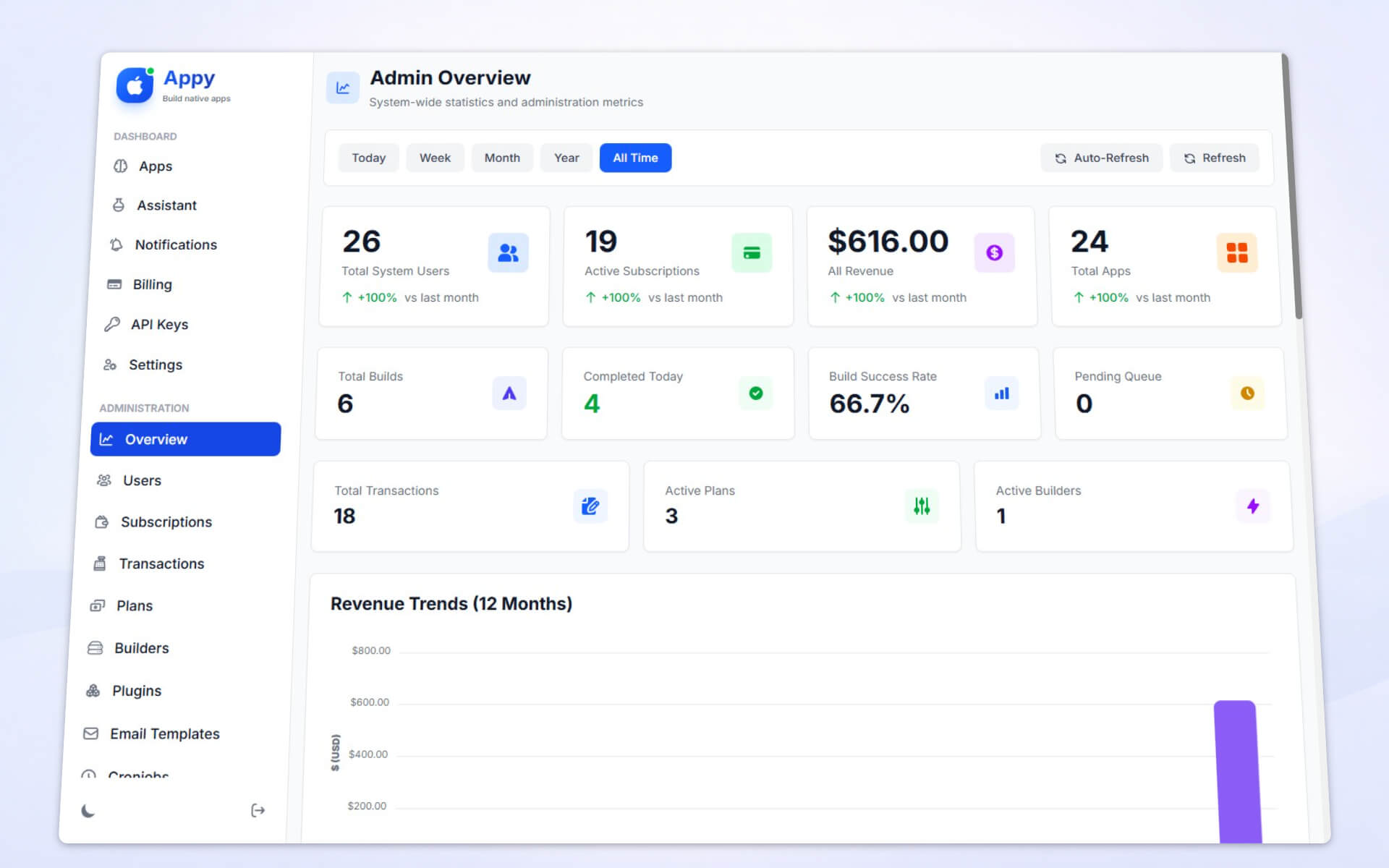Toggle the All Time filter off
This screenshot has width=1389, height=868.
[x=635, y=158]
